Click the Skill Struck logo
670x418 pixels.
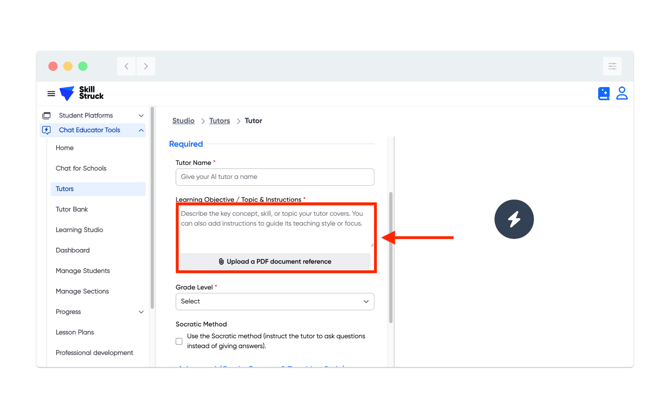click(x=82, y=93)
